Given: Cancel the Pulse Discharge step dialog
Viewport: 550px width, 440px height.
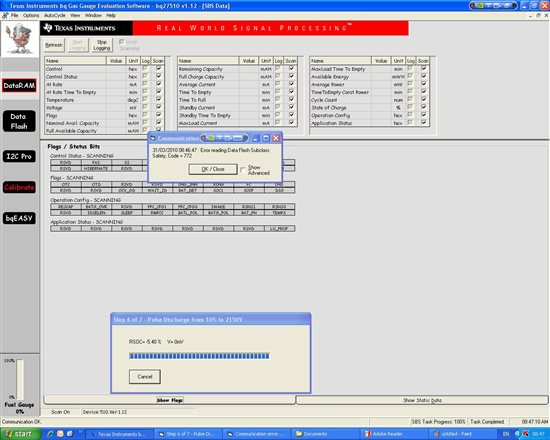Looking at the screenshot, I should (x=145, y=376).
